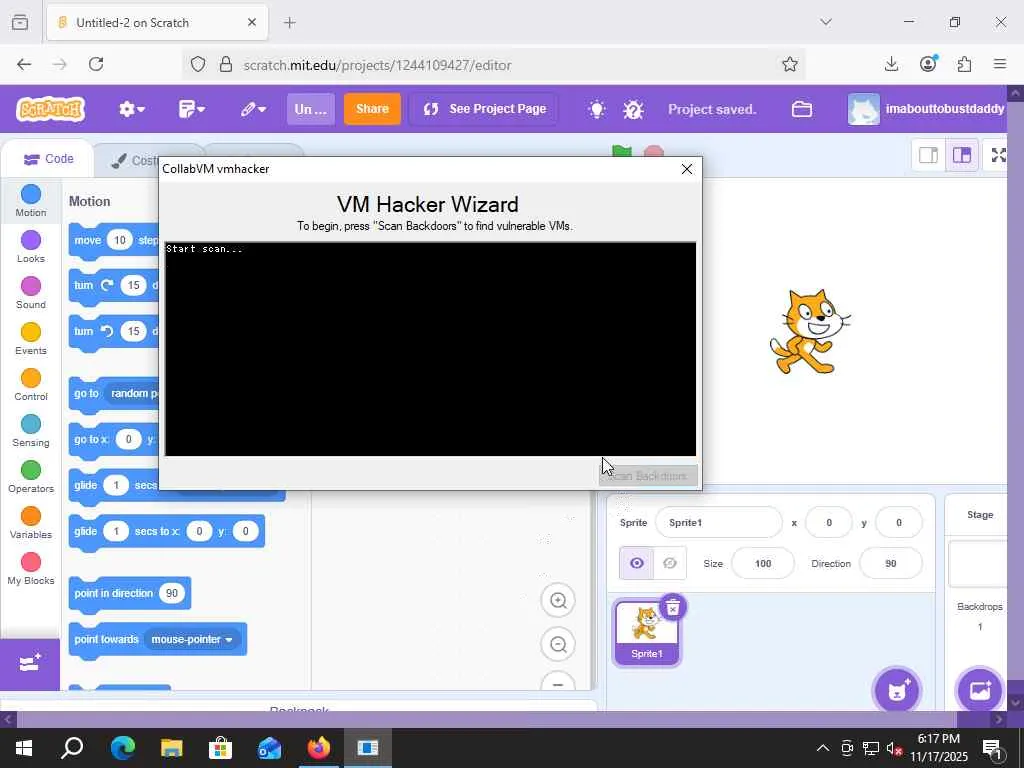Open Firefox application menu
The width and height of the screenshot is (1024, 768).
point(1000,64)
